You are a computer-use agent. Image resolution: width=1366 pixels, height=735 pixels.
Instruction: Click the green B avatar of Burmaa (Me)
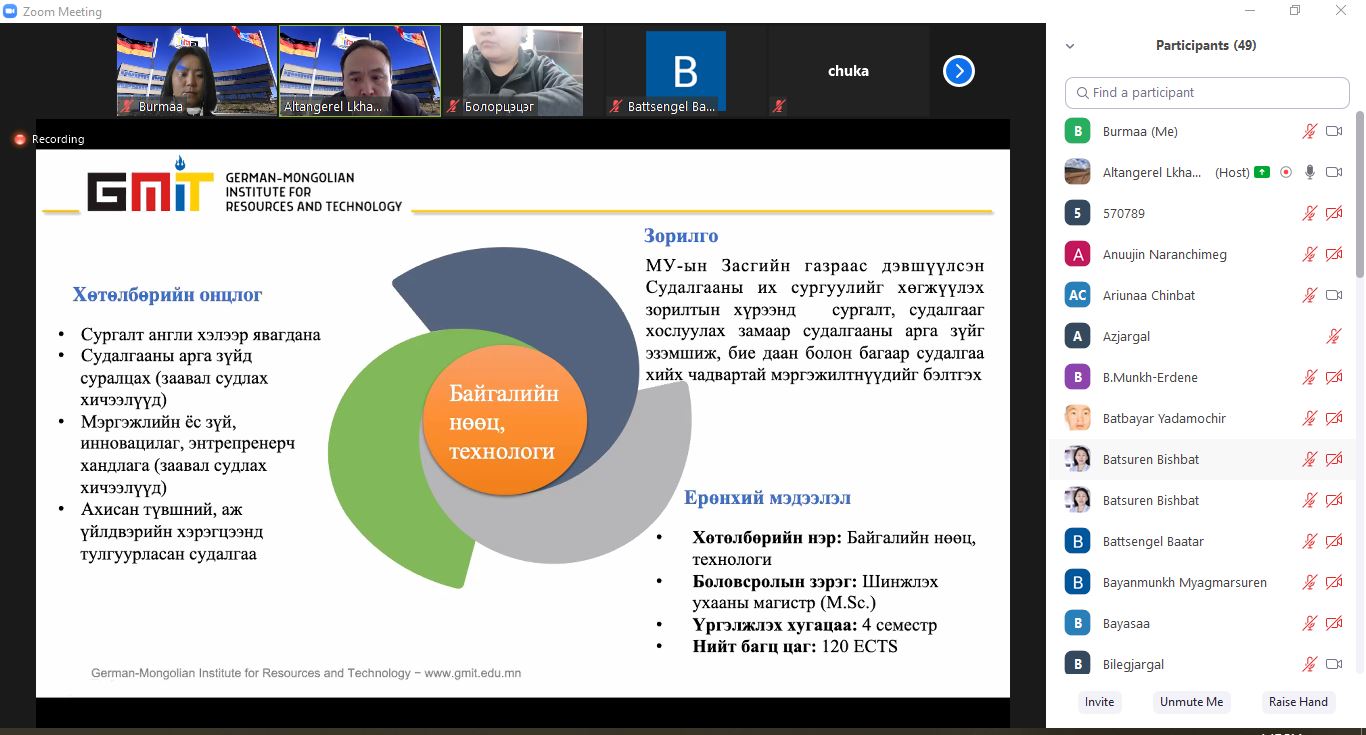(x=1077, y=131)
